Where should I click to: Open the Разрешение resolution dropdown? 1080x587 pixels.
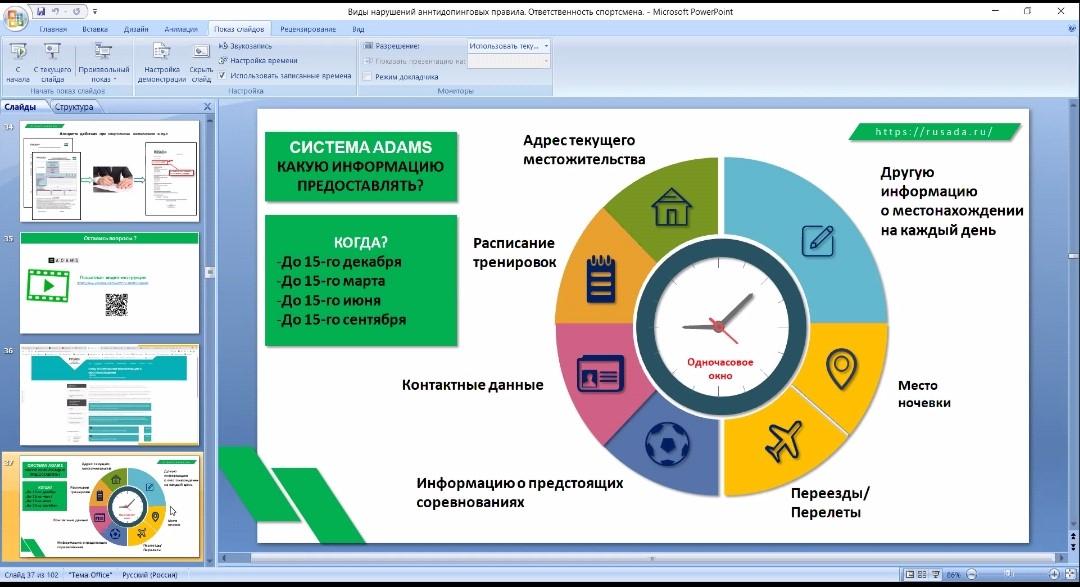pyautogui.click(x=508, y=46)
